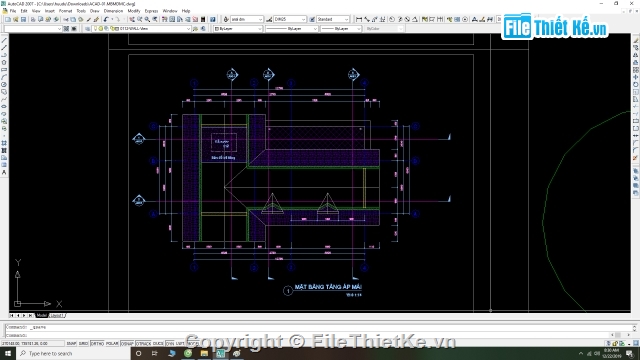Activate the Zoom Window magnifier tool

147,19
